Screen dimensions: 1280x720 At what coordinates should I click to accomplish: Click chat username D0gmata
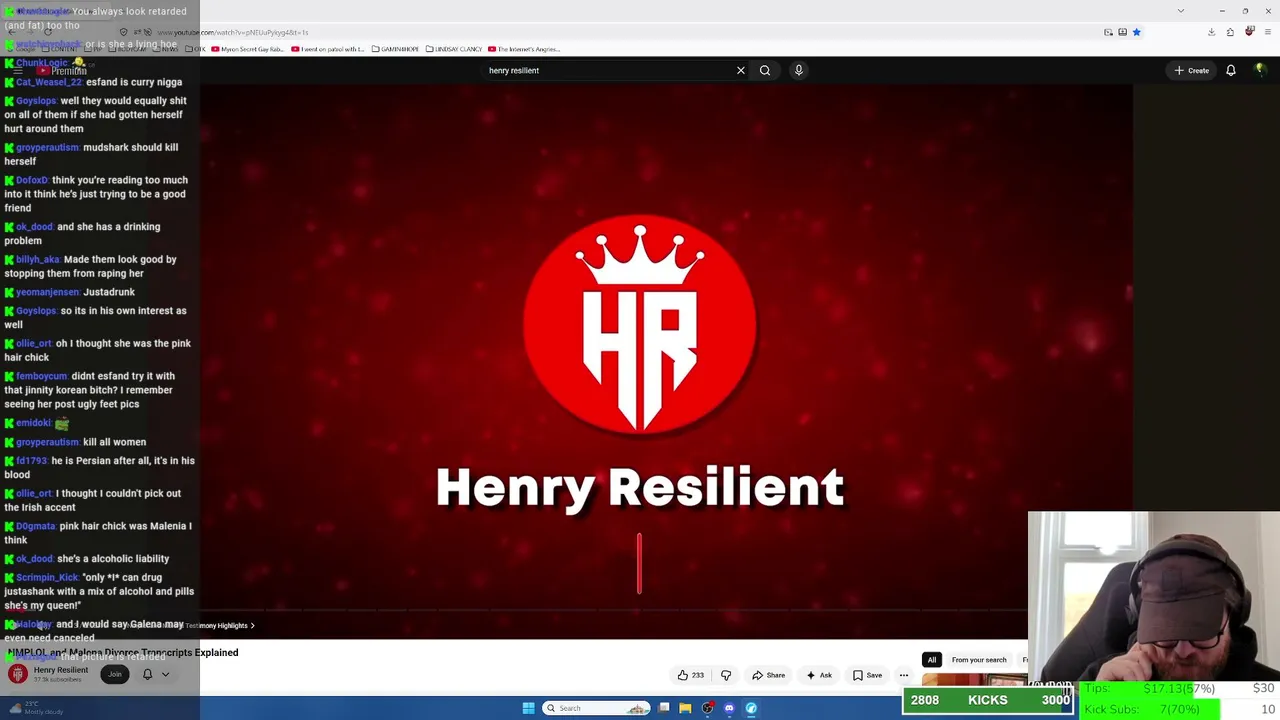(36, 526)
